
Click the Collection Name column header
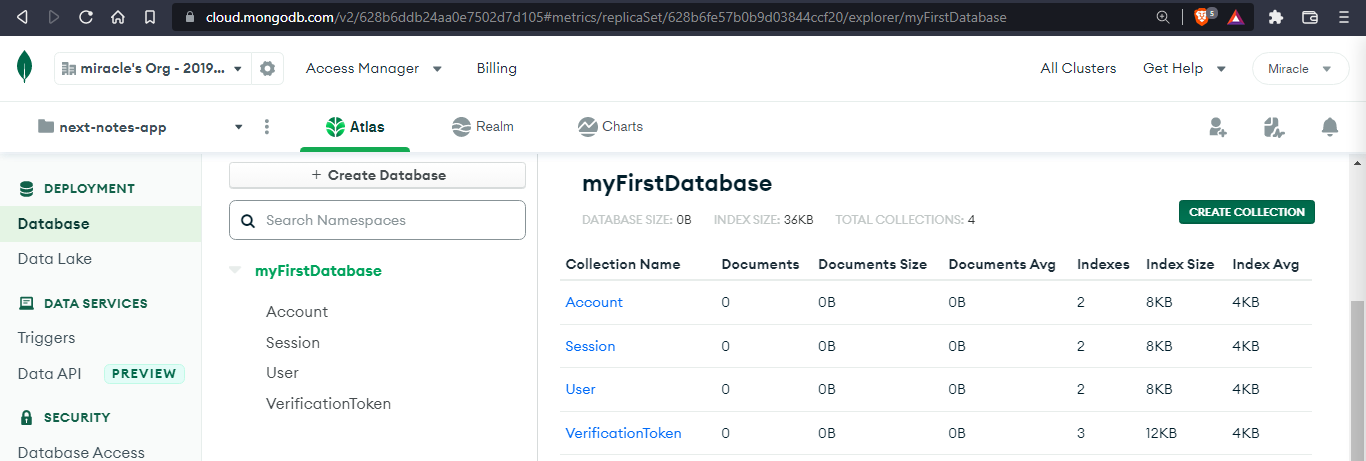click(x=623, y=265)
